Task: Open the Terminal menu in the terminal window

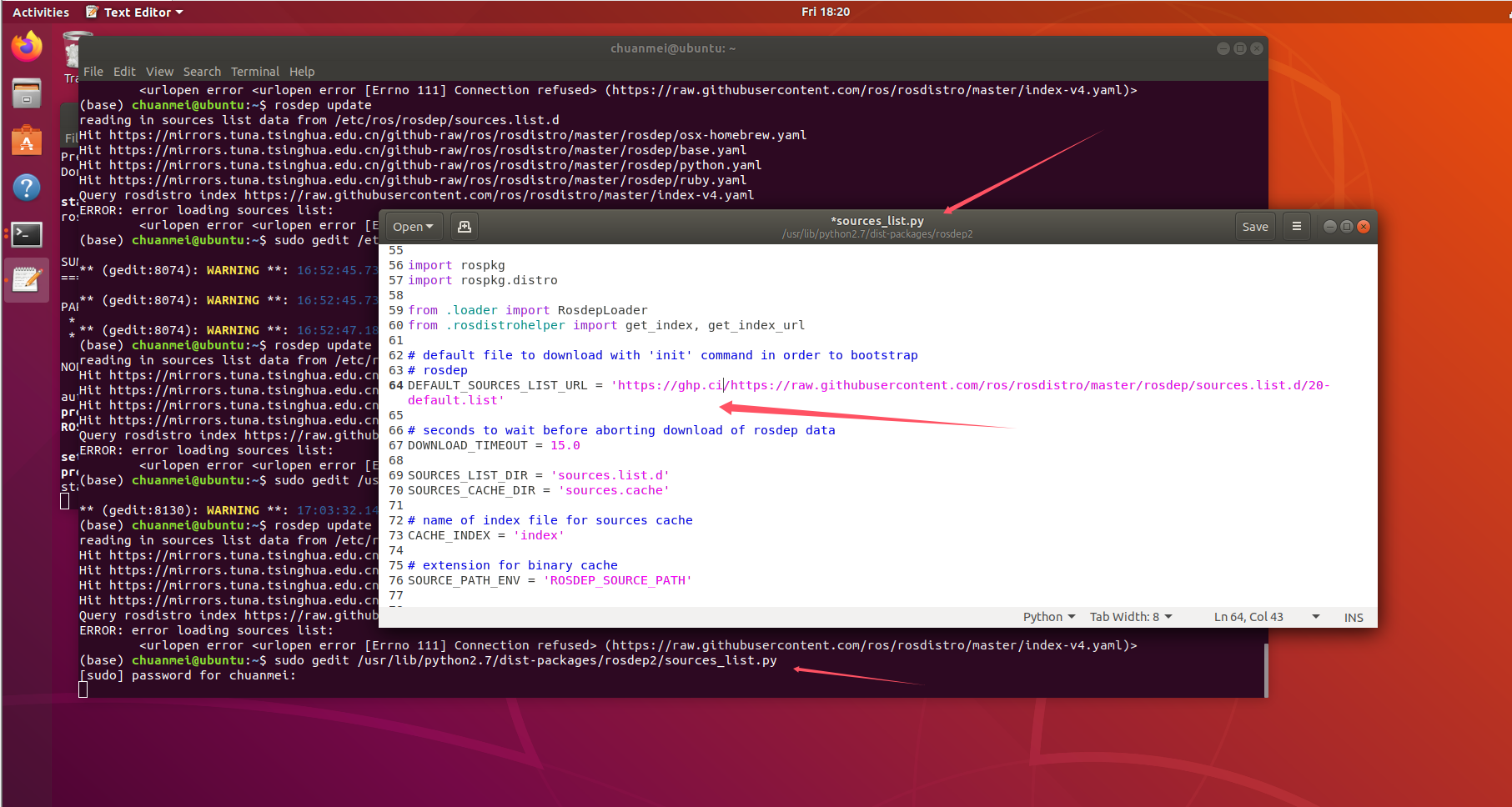Action: (255, 72)
